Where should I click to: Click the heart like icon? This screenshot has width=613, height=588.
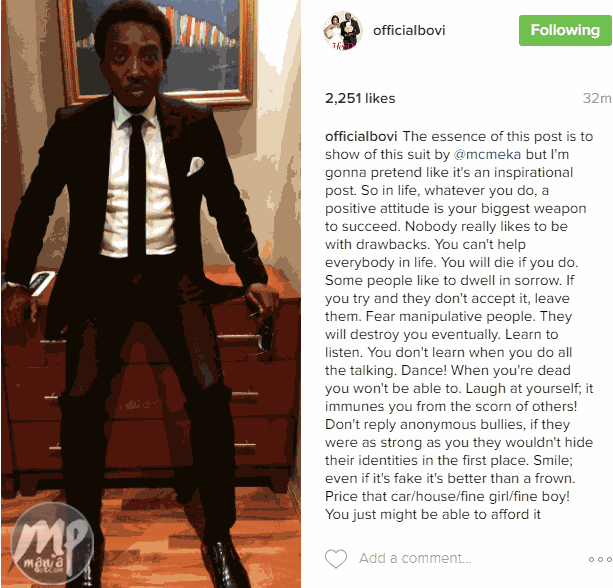pyautogui.click(x=336, y=558)
